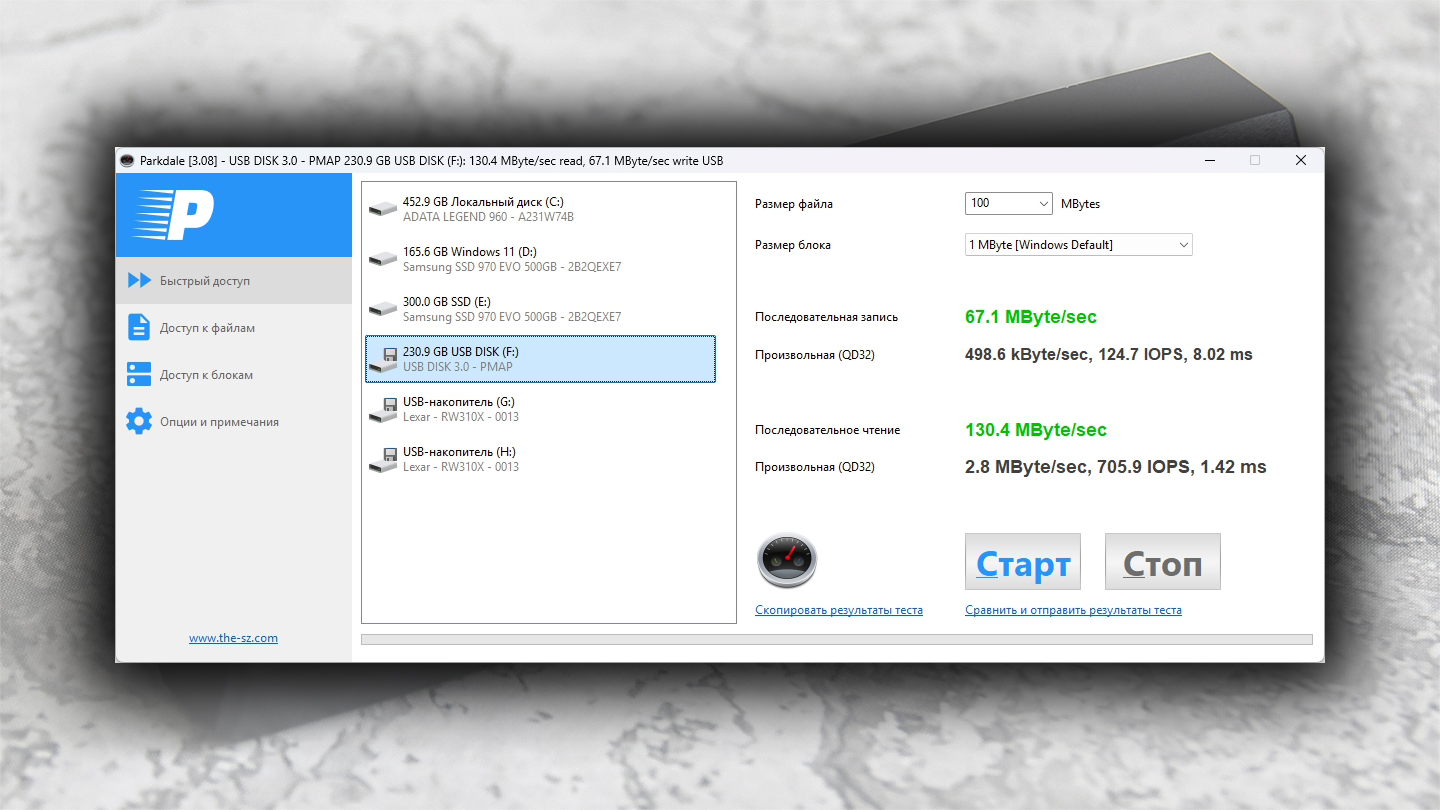Click the Parkdale title bar app icon
The height and width of the screenshot is (810, 1440).
click(x=127, y=161)
